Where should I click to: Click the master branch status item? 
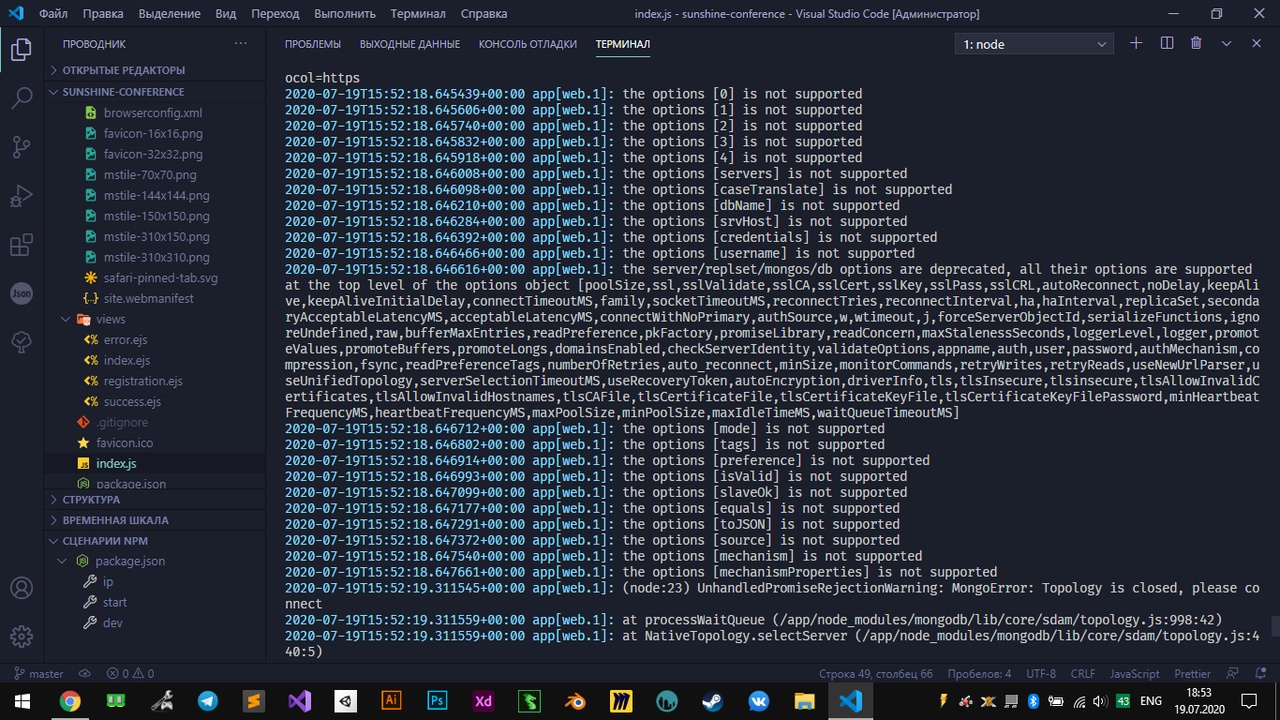point(39,674)
